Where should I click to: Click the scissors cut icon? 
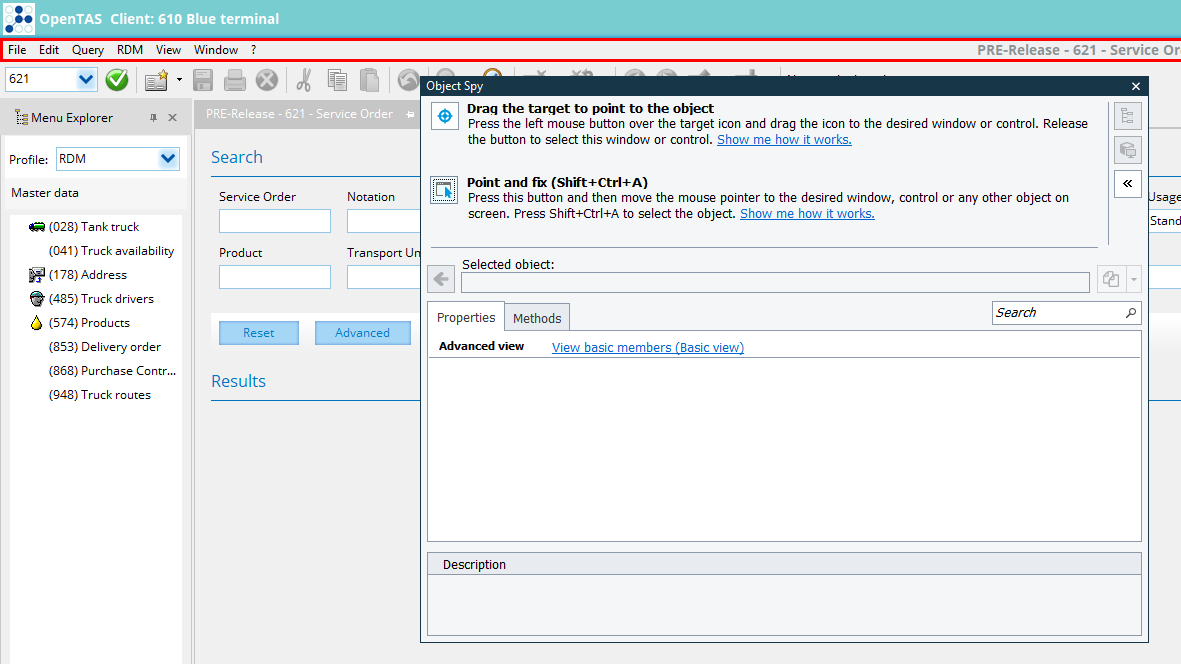pyautogui.click(x=304, y=79)
